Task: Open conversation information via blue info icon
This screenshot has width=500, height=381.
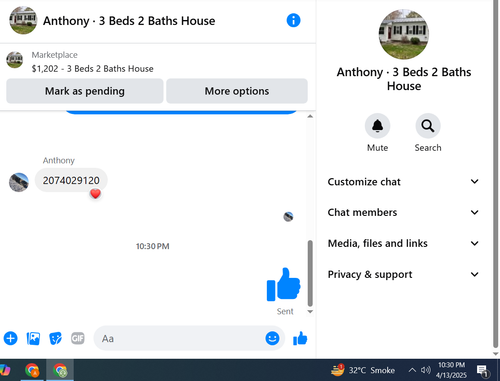Action: click(x=293, y=20)
